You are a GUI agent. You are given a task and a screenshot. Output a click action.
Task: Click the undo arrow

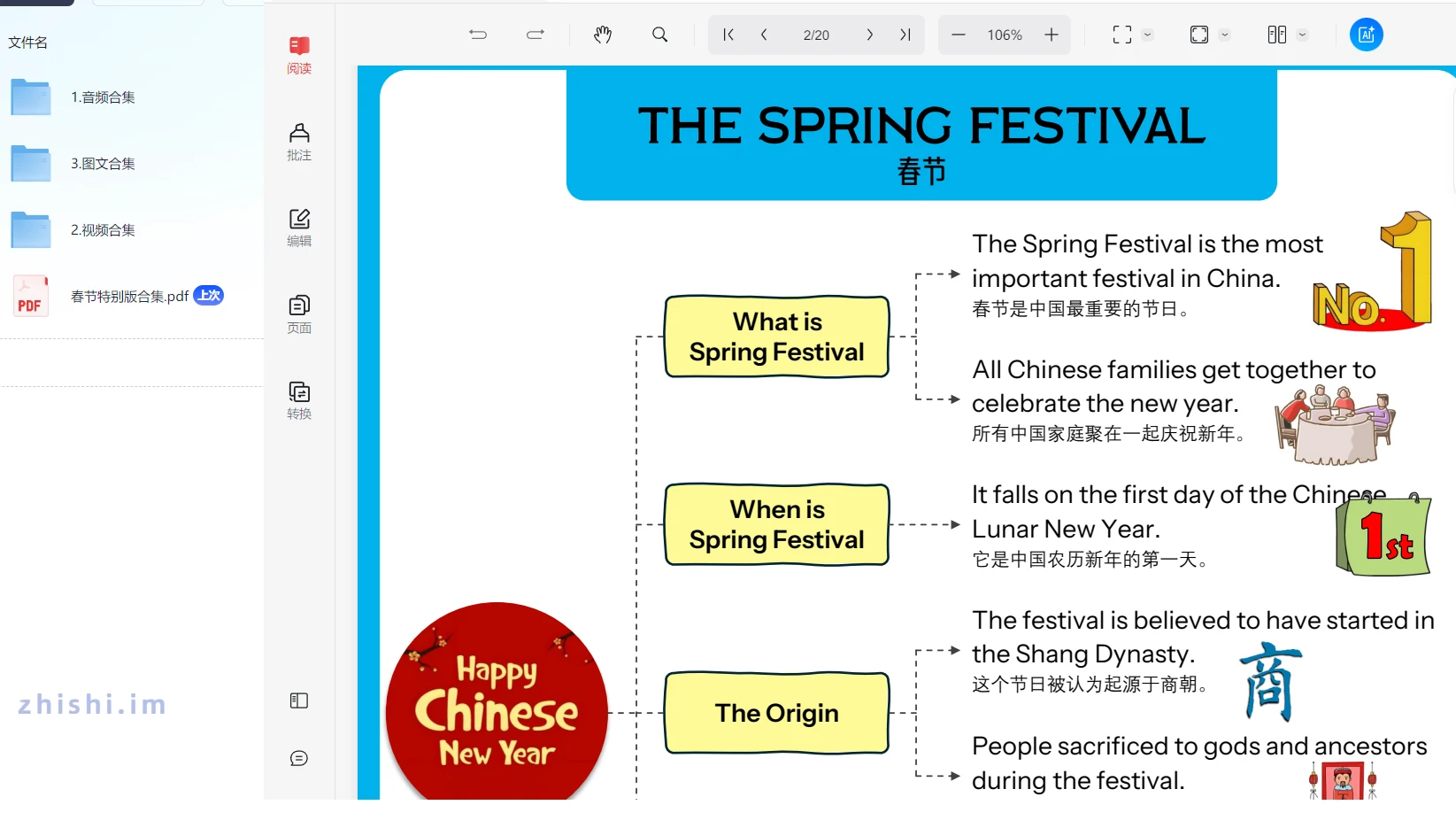point(478,35)
